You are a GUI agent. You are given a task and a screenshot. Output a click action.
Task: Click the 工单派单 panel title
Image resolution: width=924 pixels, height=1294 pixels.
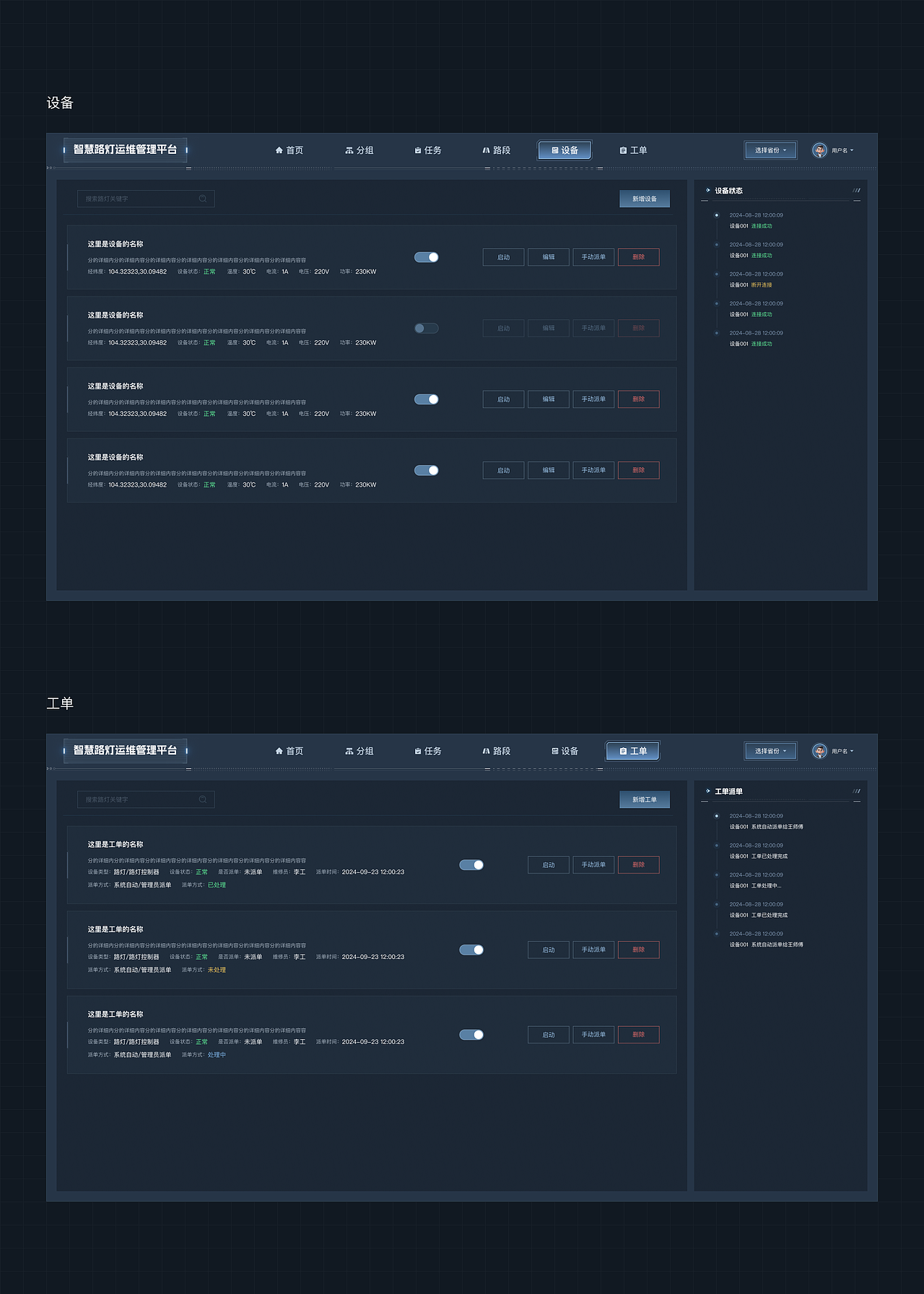click(x=728, y=791)
